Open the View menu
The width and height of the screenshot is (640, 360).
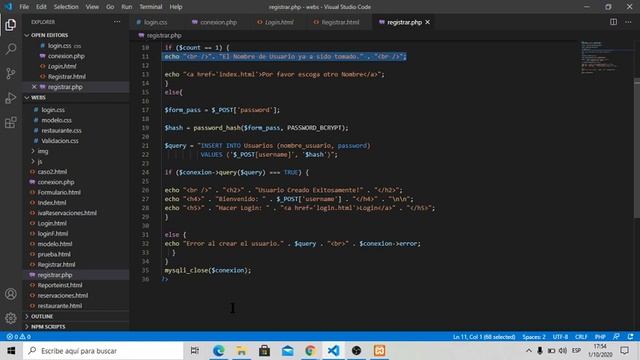(92, 7)
